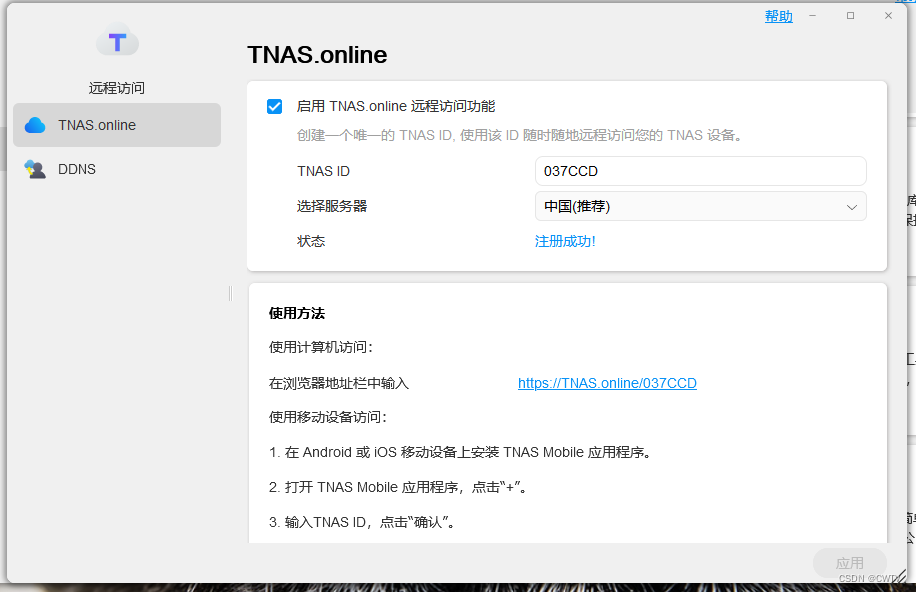
Task: Click the 应用 apply button
Action: pos(849,563)
